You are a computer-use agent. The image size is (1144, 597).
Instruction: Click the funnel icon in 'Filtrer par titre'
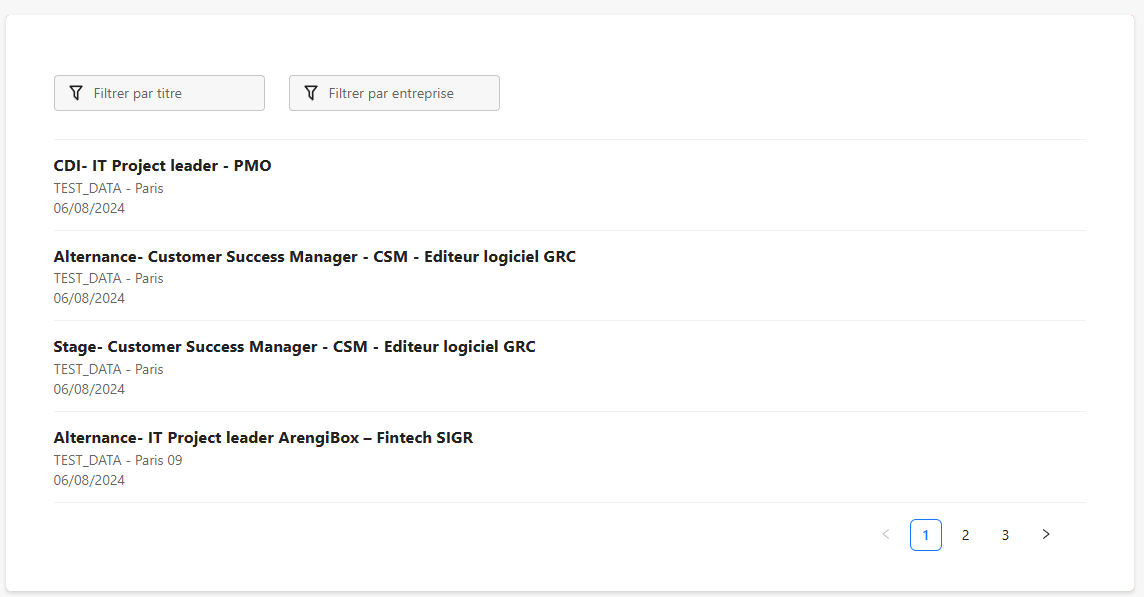[75, 92]
